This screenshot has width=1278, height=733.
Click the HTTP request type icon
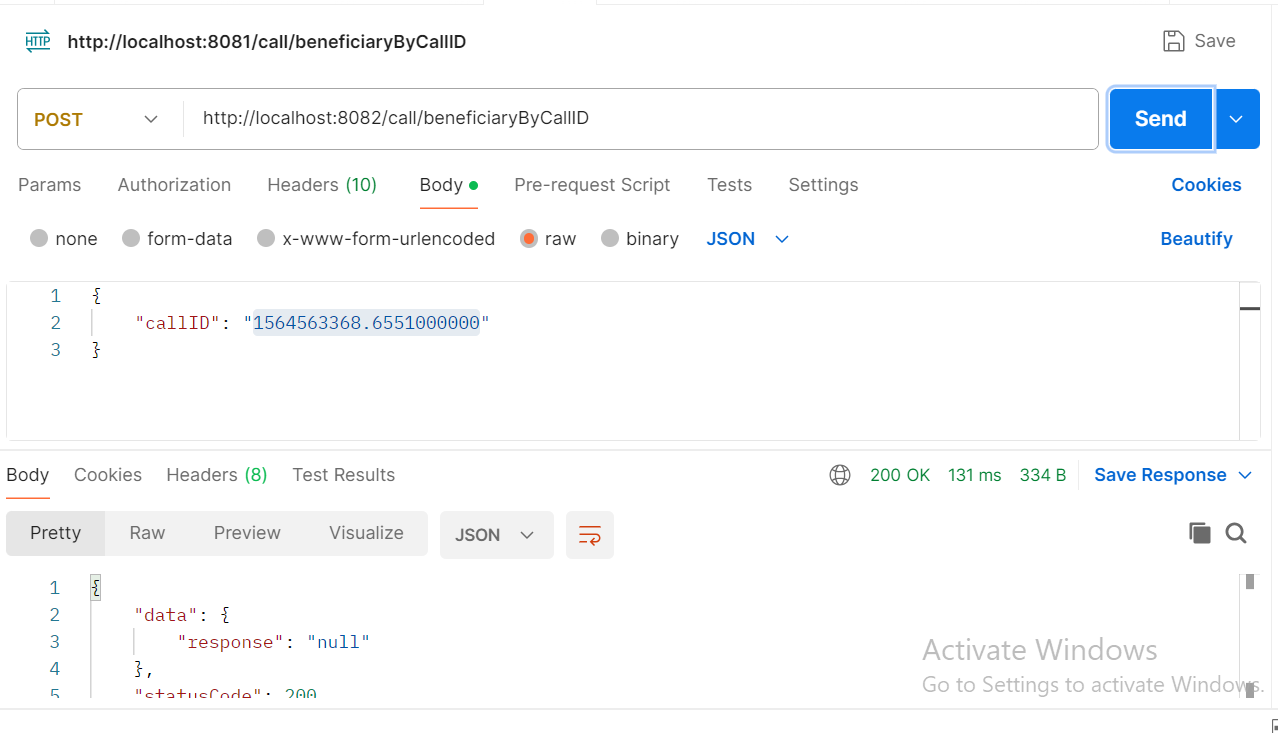(x=37, y=41)
